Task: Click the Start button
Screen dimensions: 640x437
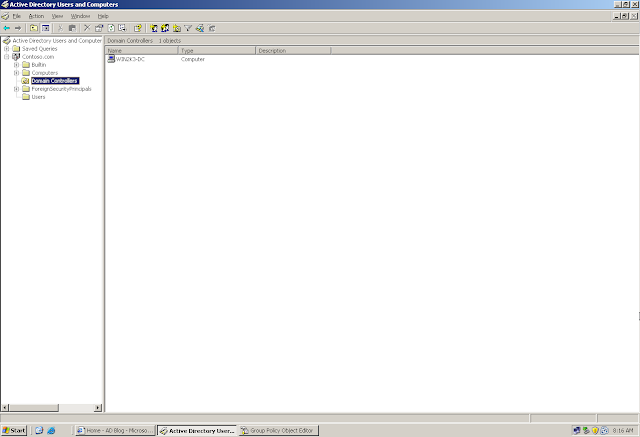Action: click(x=14, y=430)
